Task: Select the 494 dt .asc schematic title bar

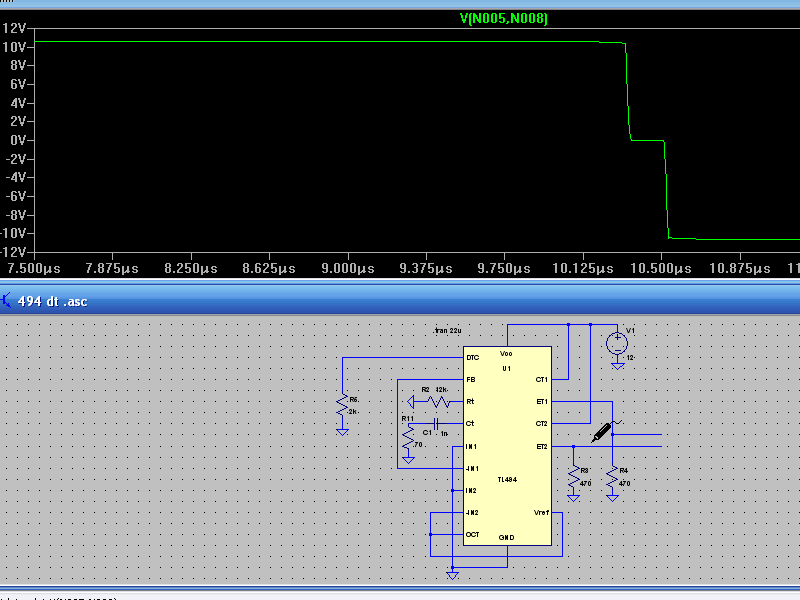Action: point(400,301)
